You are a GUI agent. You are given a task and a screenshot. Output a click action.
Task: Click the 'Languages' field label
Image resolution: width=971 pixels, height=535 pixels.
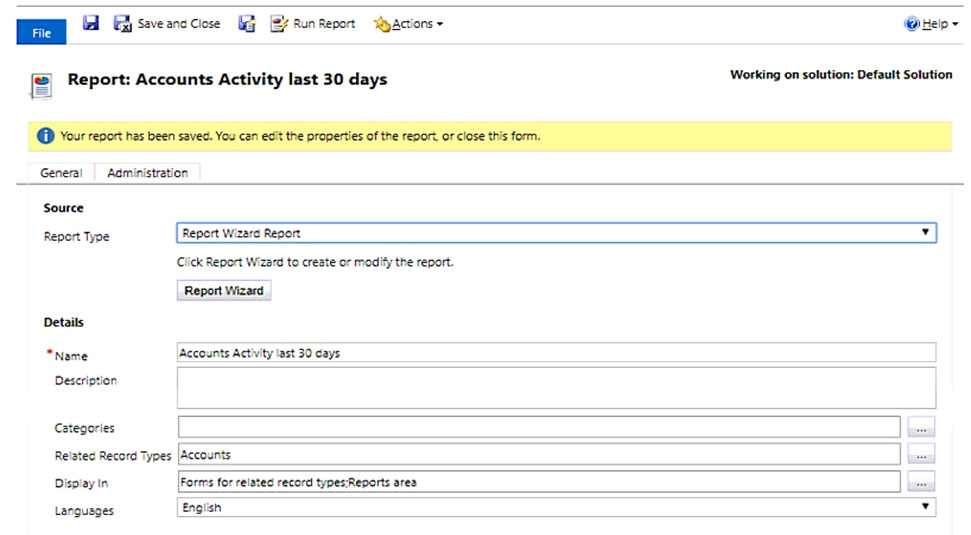[84, 511]
